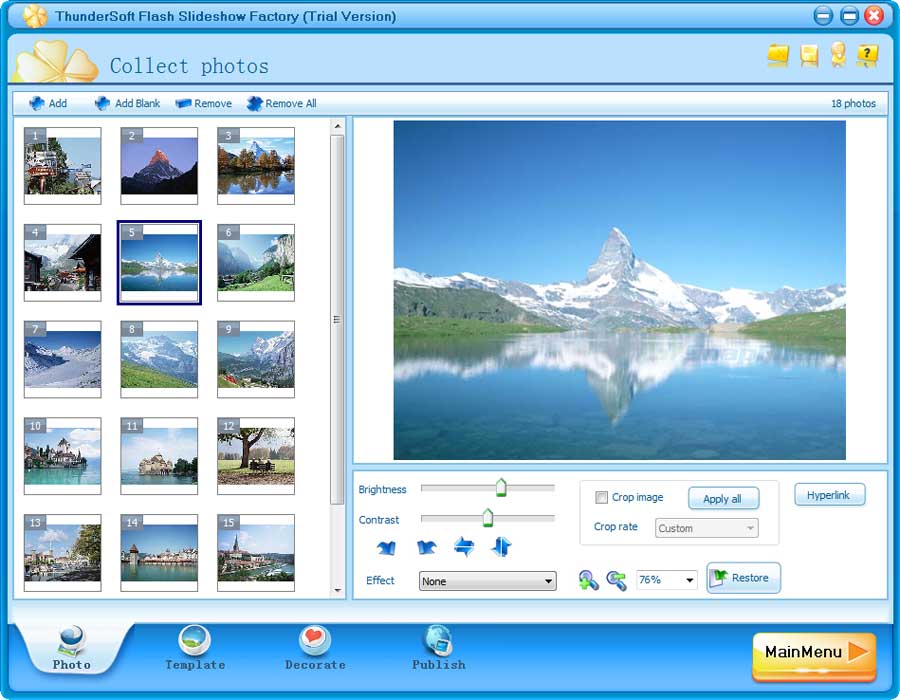Select photo thumbnail 4
Image resolution: width=900 pixels, height=700 pixels.
(63, 263)
